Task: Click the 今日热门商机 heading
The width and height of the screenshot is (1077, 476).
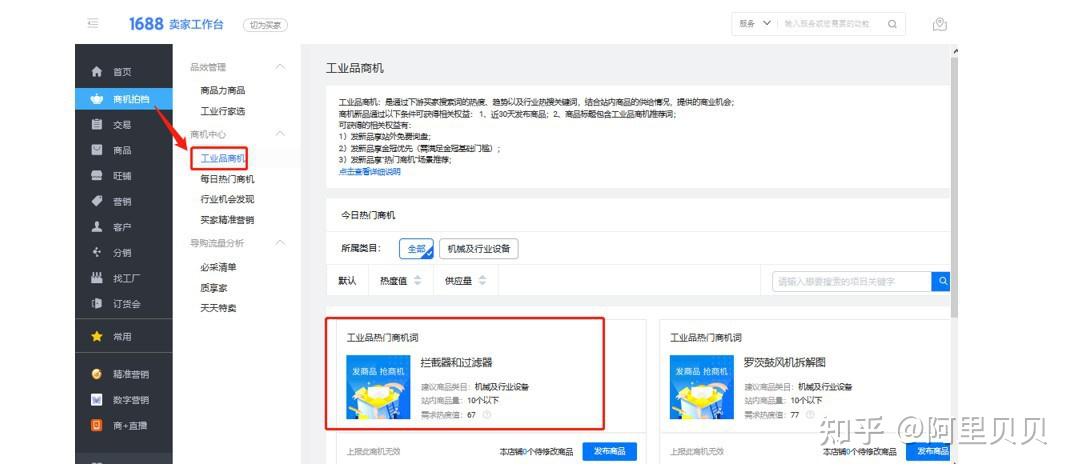Action: pos(368,215)
